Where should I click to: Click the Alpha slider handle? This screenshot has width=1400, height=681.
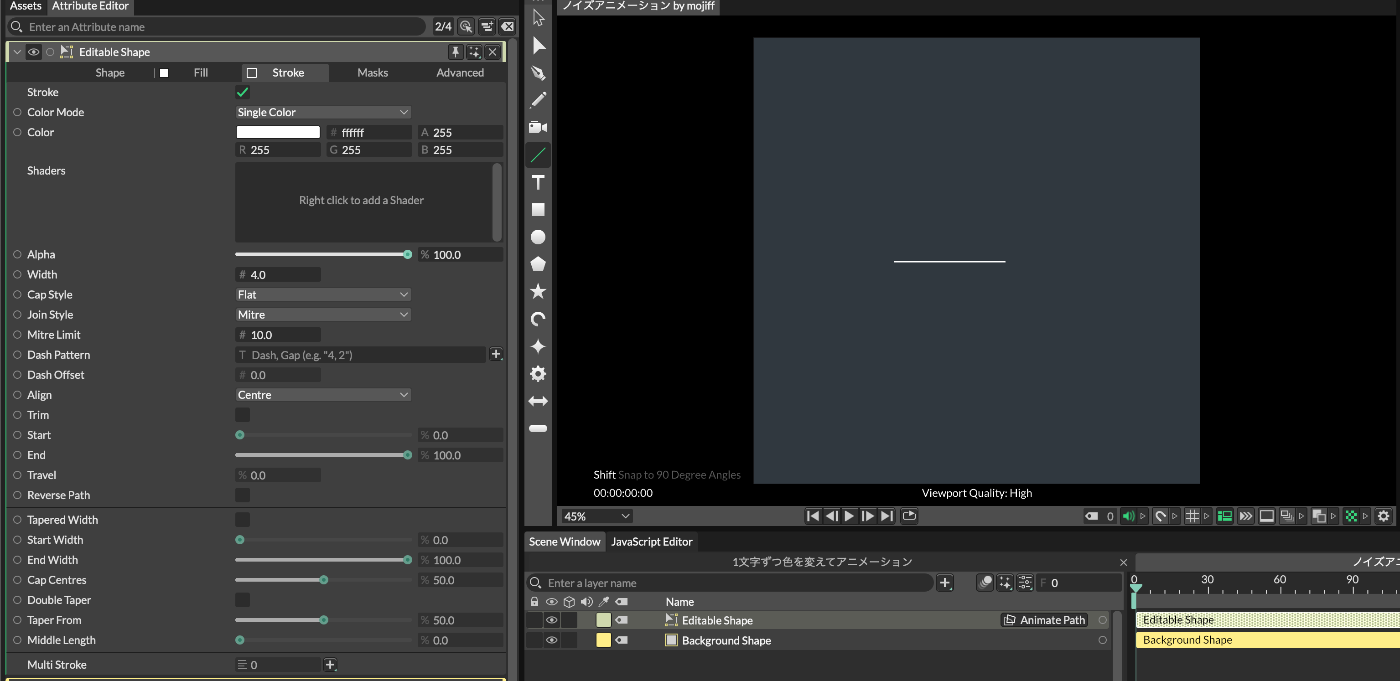coord(407,255)
